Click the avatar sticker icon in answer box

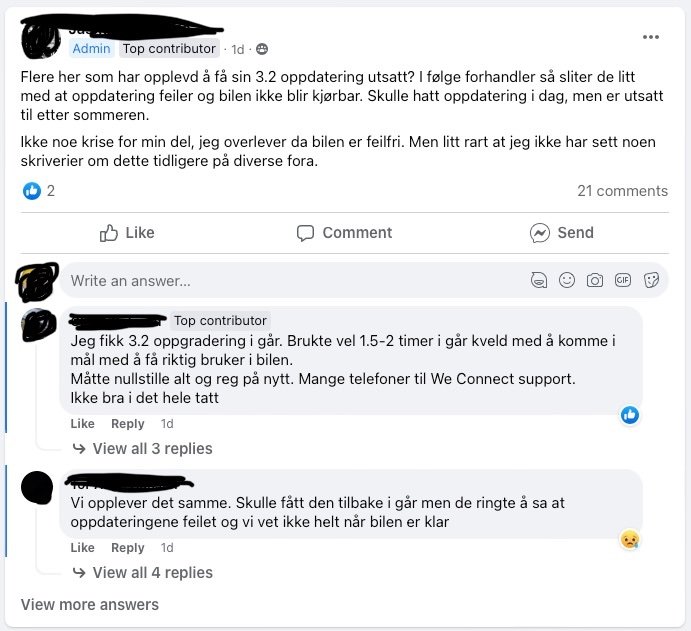tap(539, 280)
